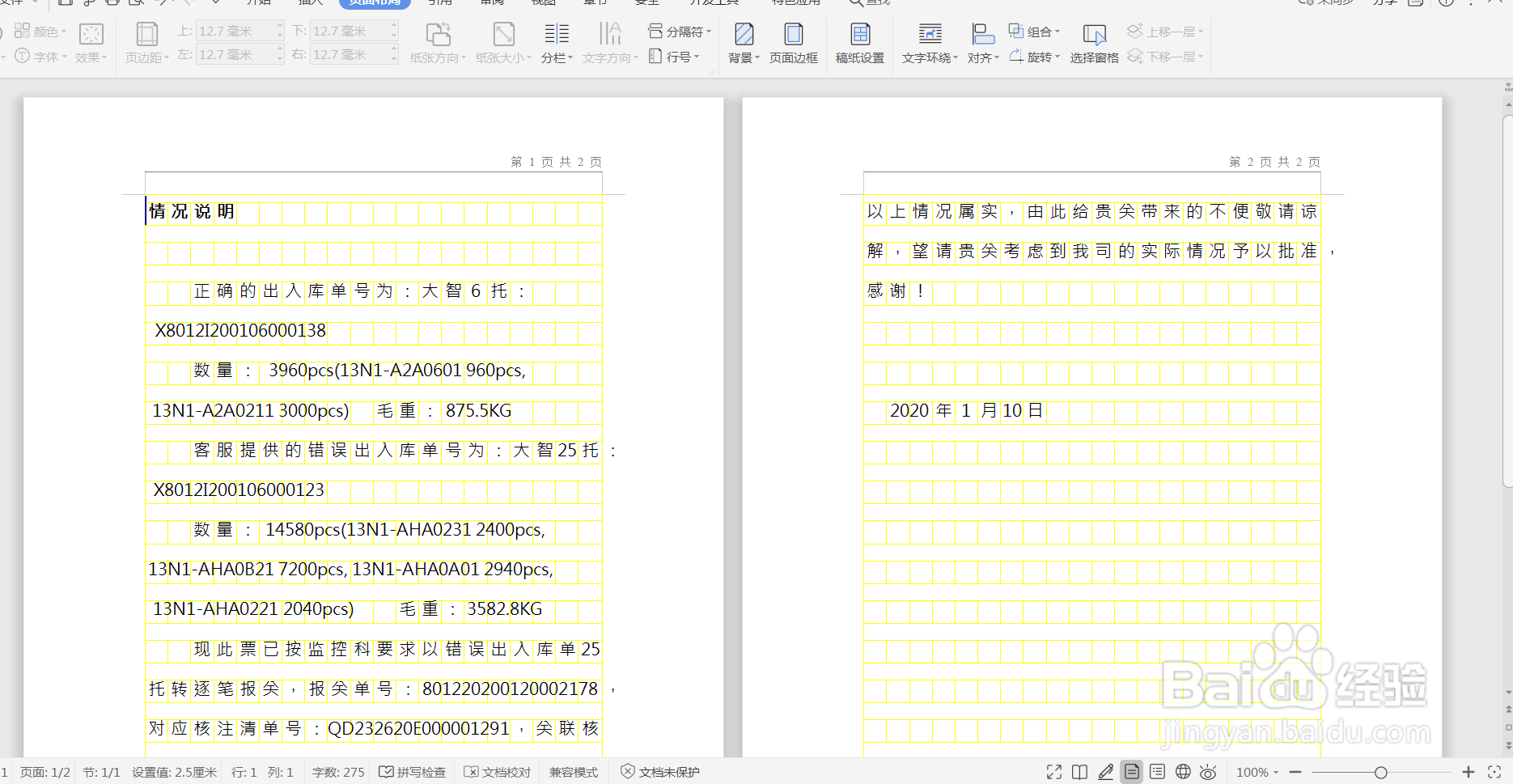This screenshot has height=784, width=1513.
Task: Adjust the zoom slider handle
Action: [1381, 773]
